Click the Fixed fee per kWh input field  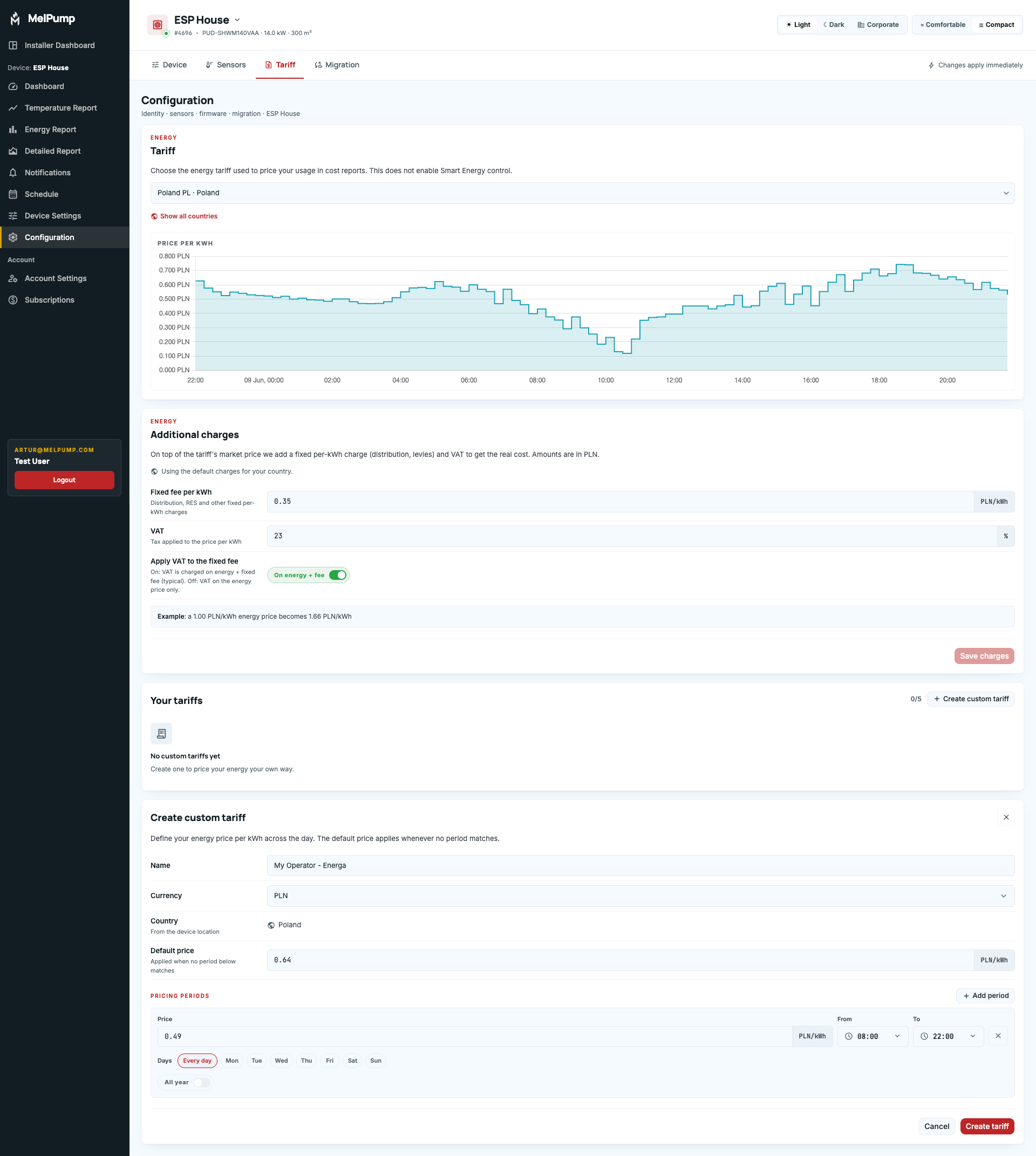620,502
